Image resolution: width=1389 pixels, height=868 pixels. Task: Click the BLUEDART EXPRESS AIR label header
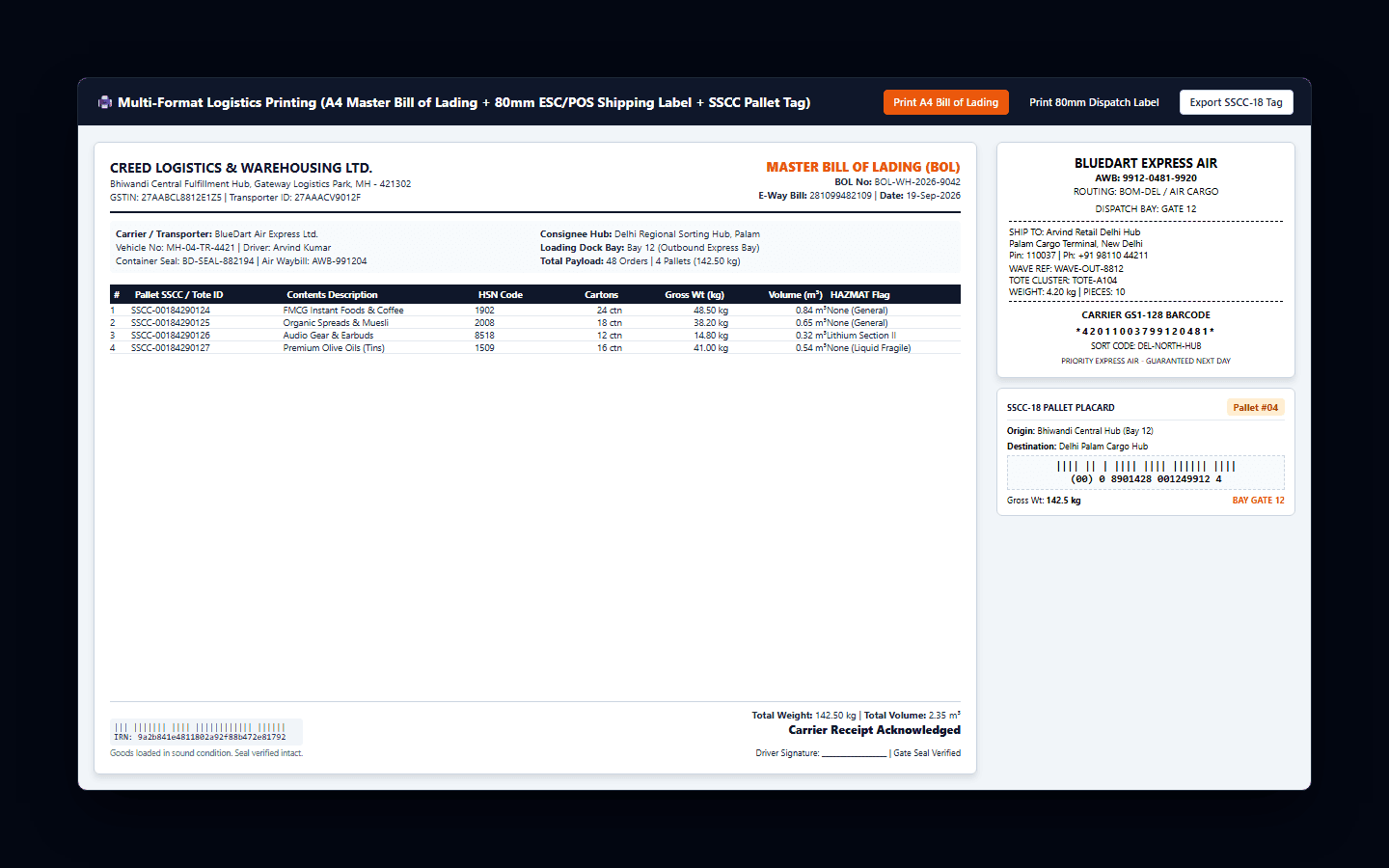(x=1146, y=163)
